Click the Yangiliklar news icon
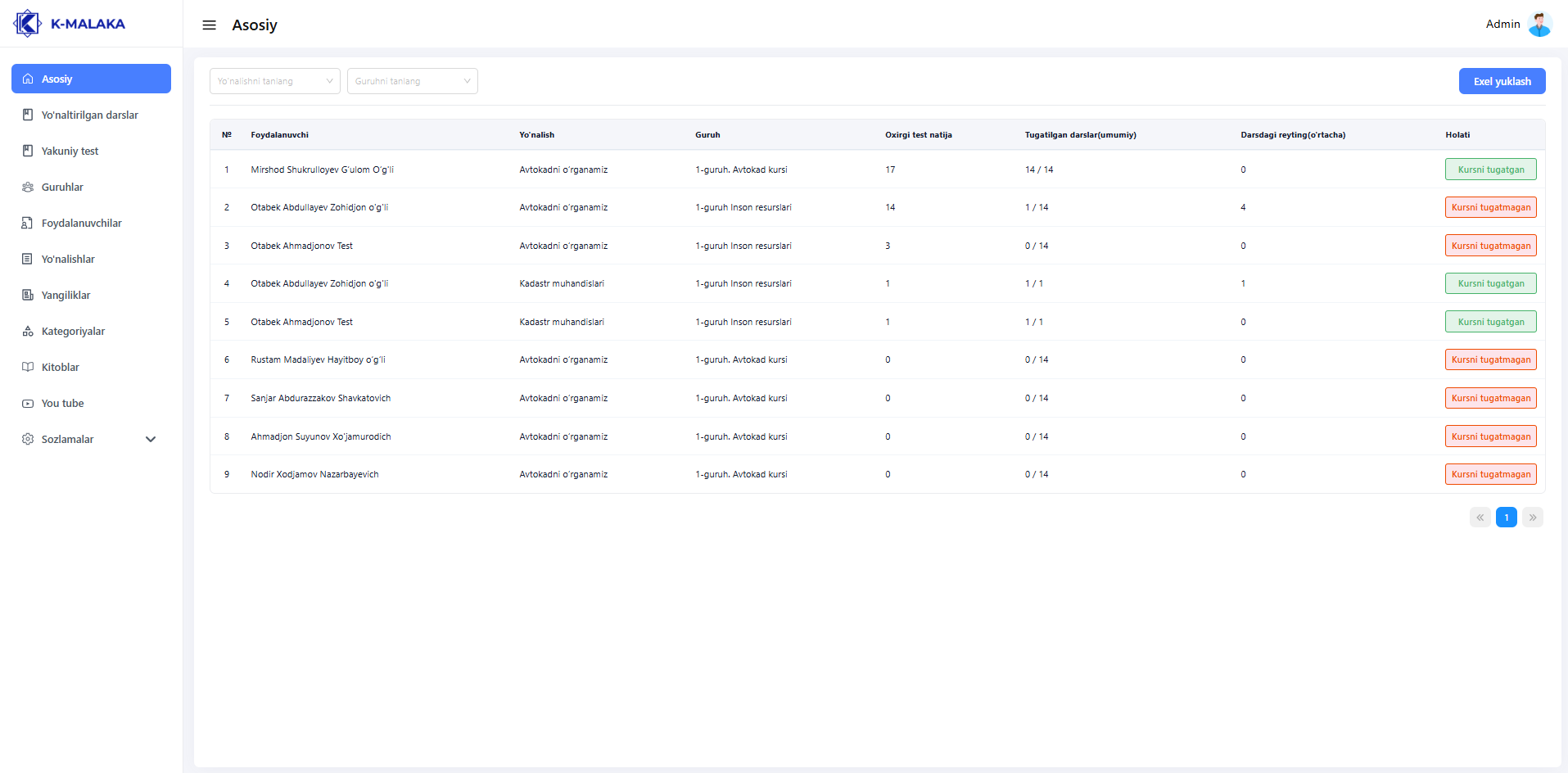1568x773 pixels. tap(28, 296)
